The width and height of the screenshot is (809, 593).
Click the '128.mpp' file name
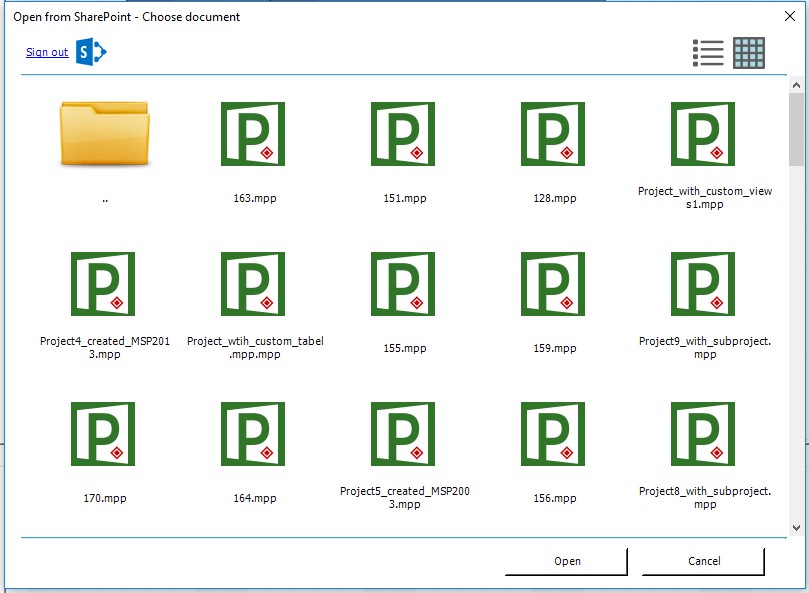point(555,198)
